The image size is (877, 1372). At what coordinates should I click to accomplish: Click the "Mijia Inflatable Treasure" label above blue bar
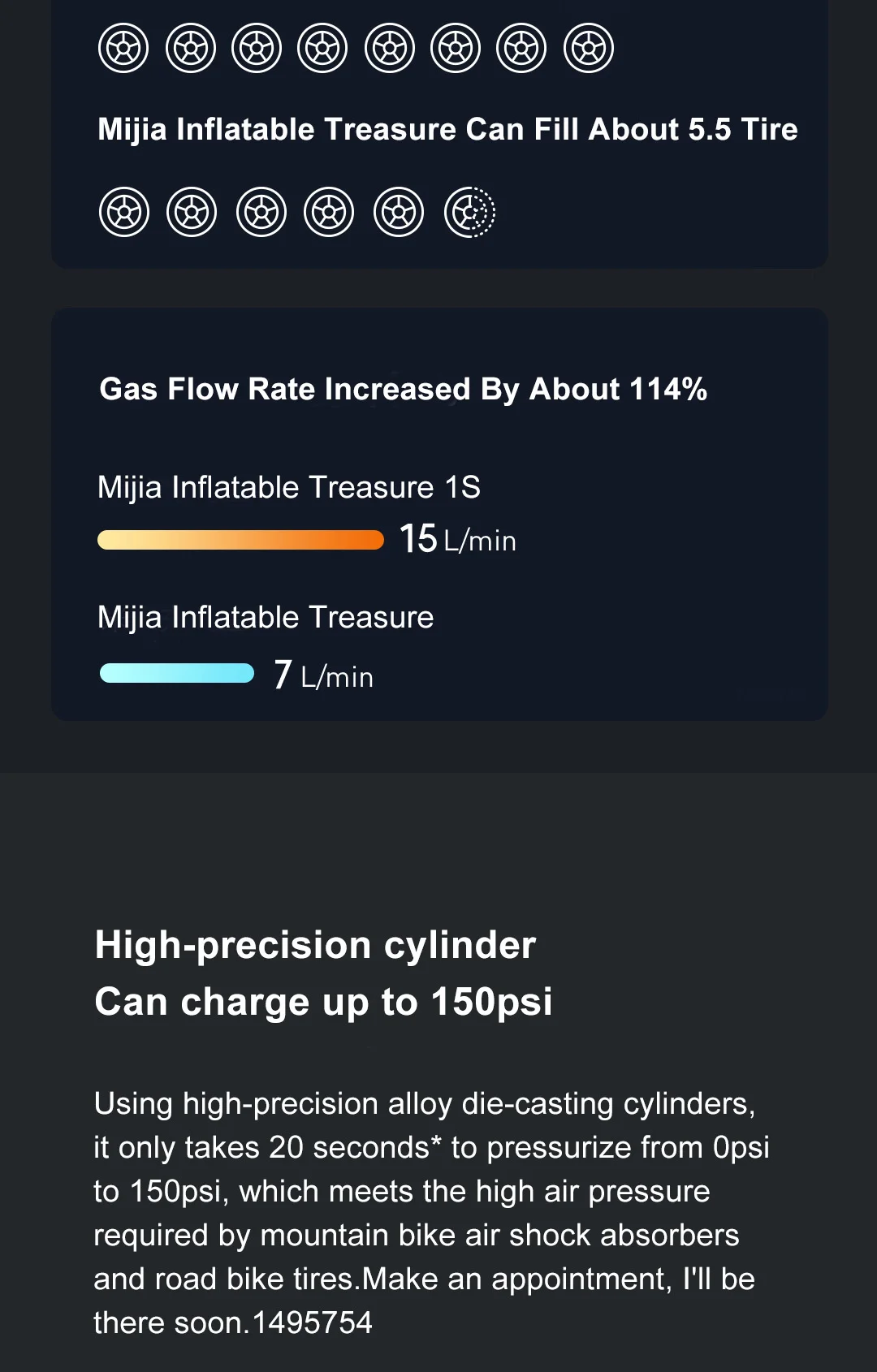pyautogui.click(x=266, y=617)
